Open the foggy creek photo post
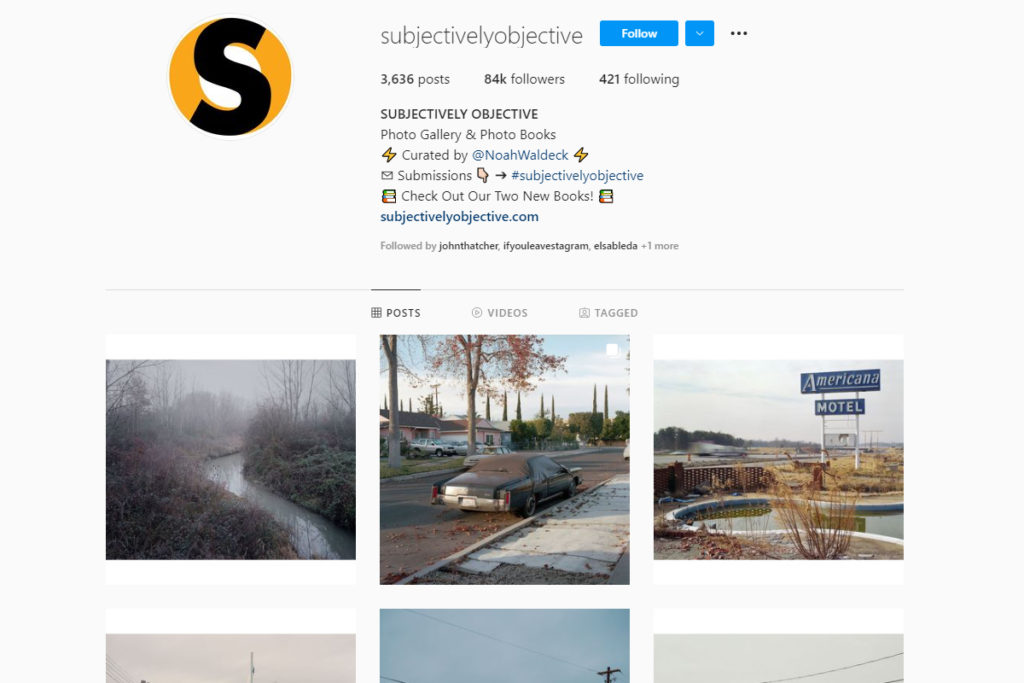 click(x=231, y=460)
